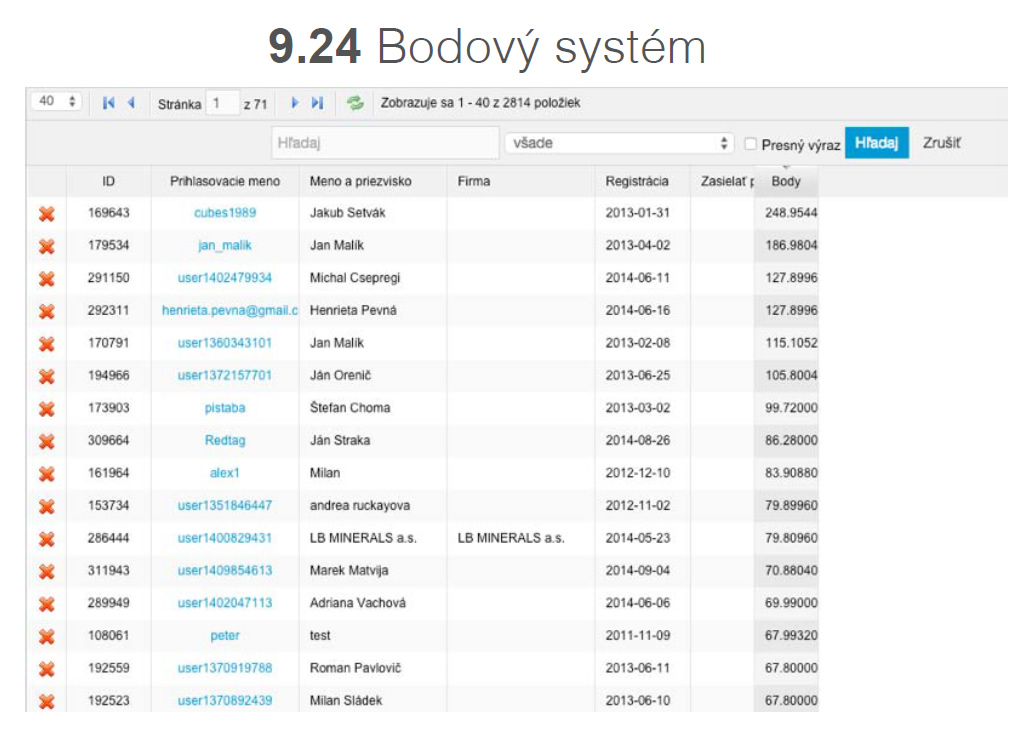Open the všade search scope dropdown
Image resolution: width=1026 pixels, height=740 pixels.
pos(619,144)
